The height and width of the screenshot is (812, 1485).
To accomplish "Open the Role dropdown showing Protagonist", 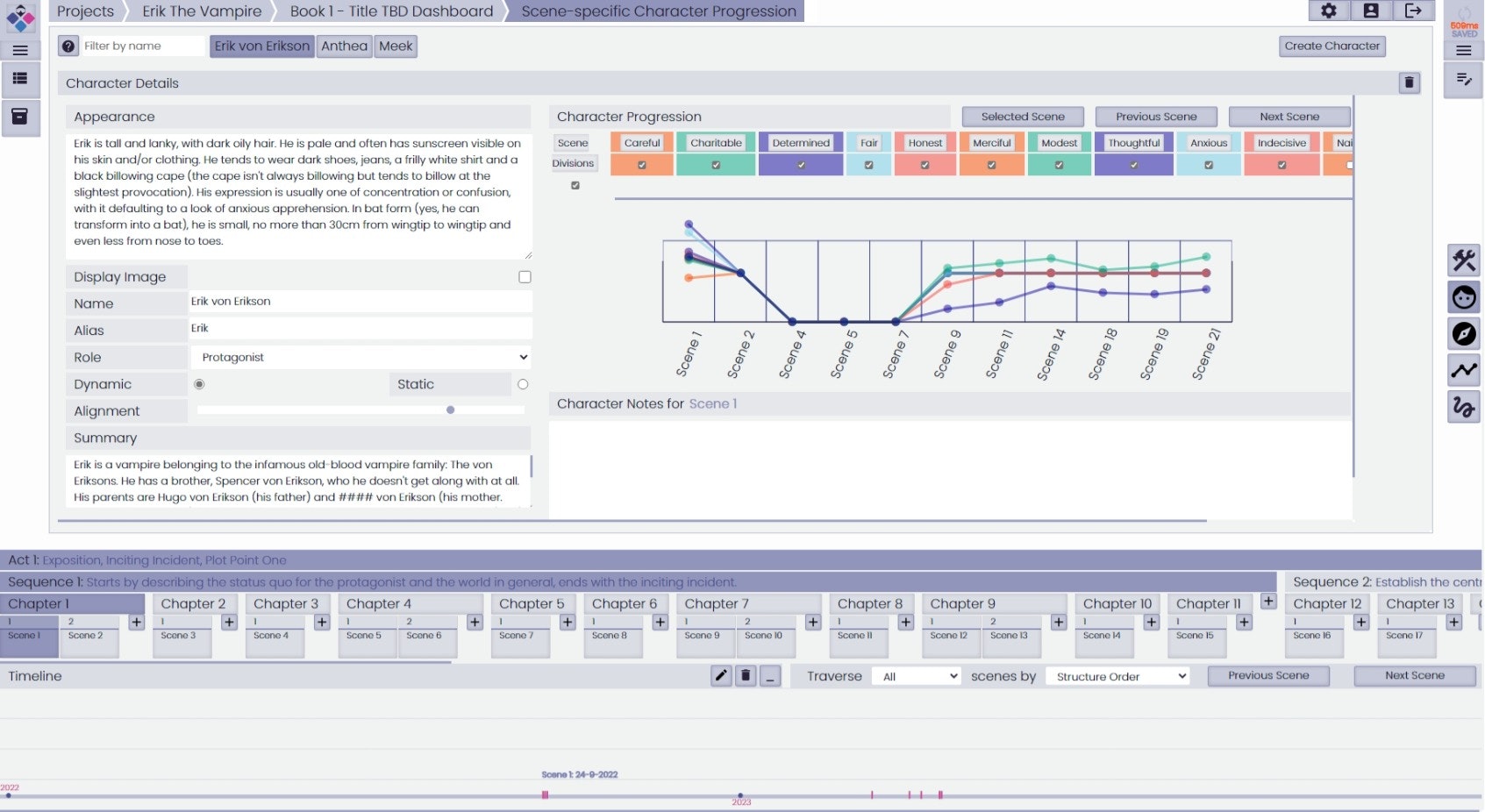I will [361, 358].
